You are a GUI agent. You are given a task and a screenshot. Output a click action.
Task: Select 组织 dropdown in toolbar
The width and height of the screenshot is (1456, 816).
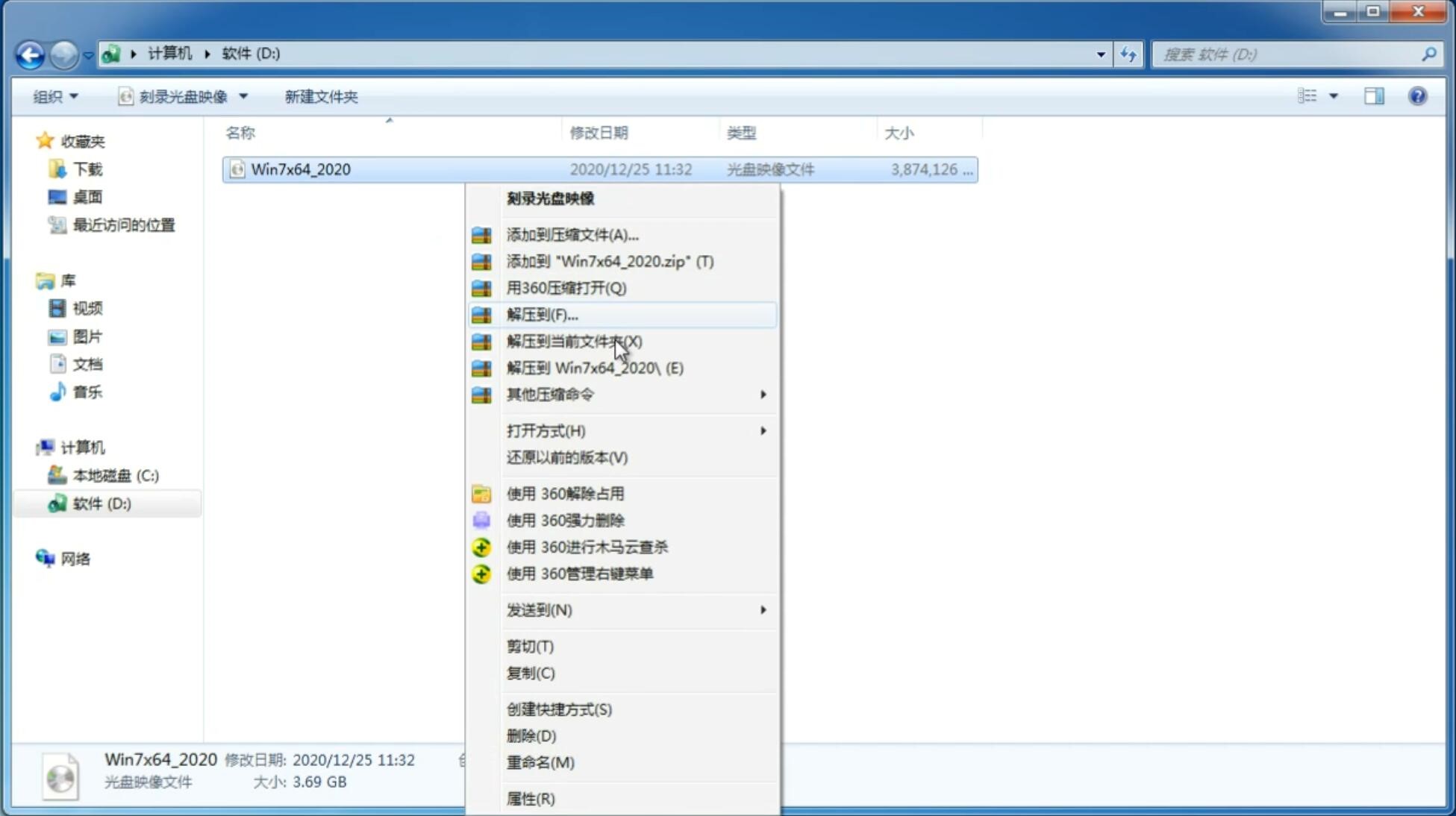55,95
